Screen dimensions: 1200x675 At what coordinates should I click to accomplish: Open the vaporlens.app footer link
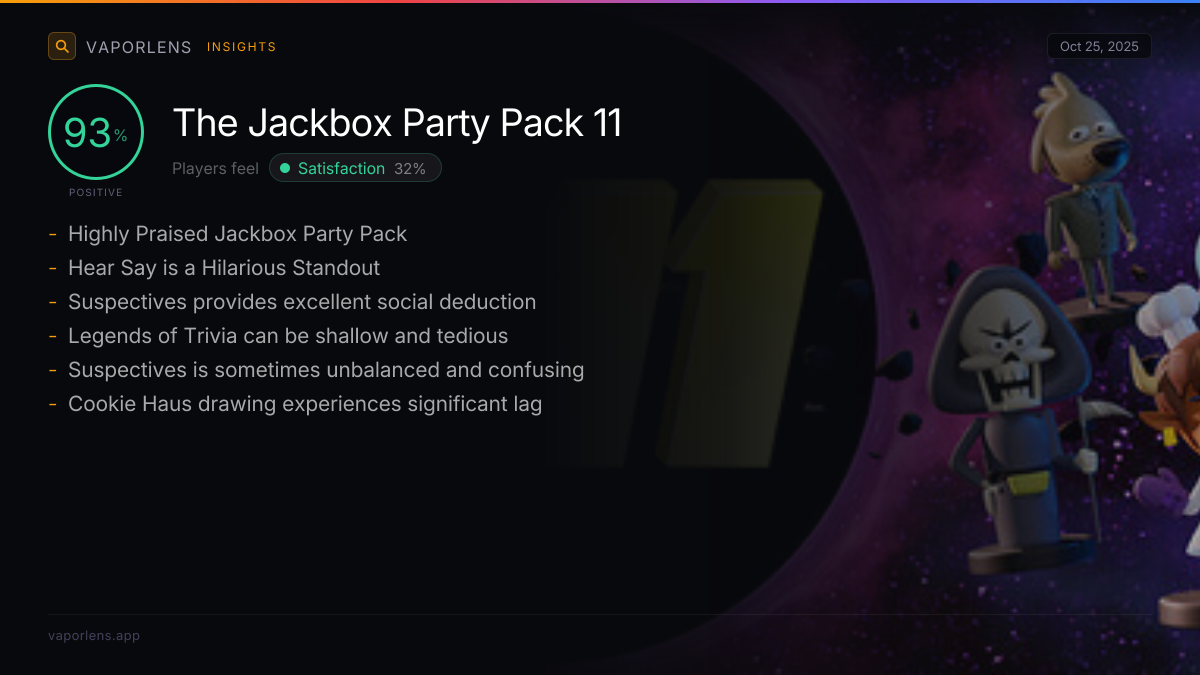[94, 635]
